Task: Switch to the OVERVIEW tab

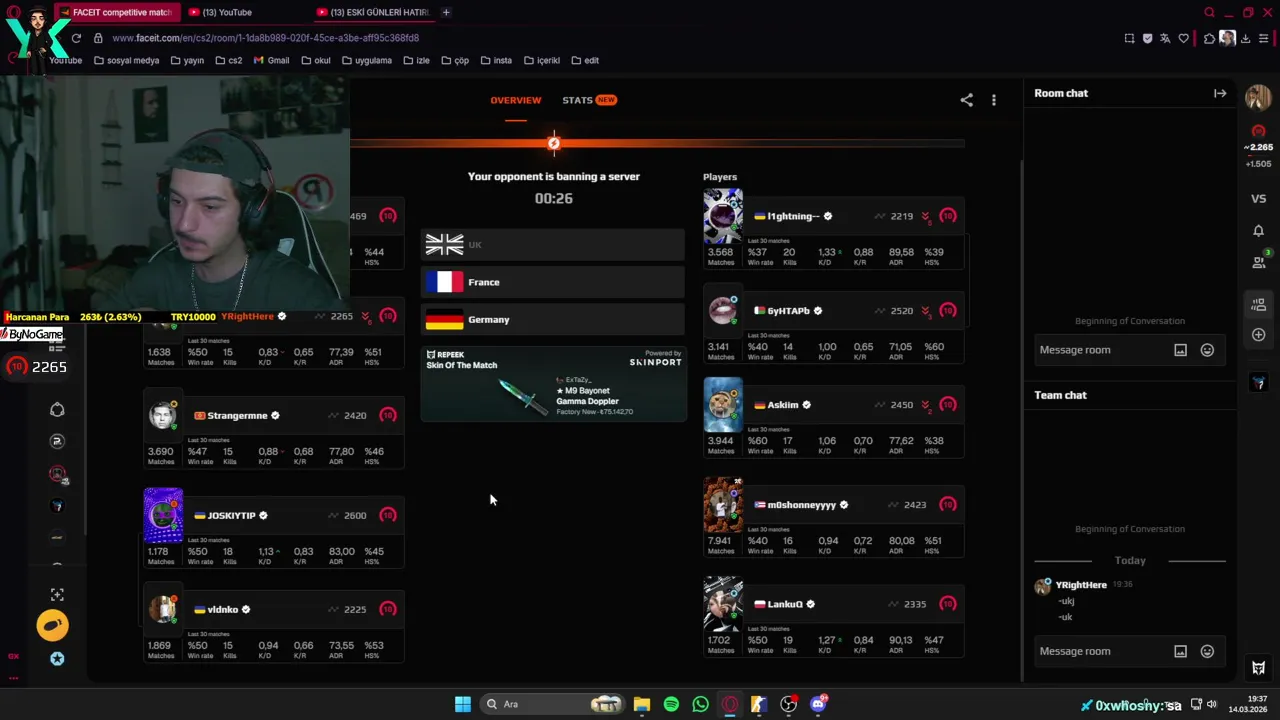Action: pyautogui.click(x=516, y=100)
